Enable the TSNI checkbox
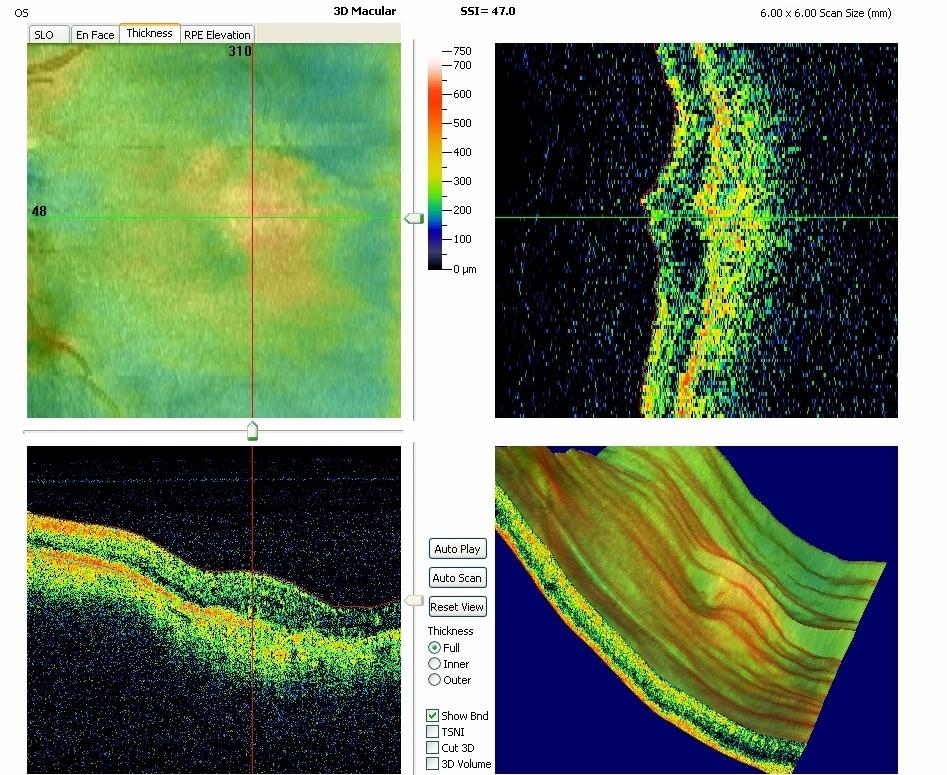 [x=433, y=732]
